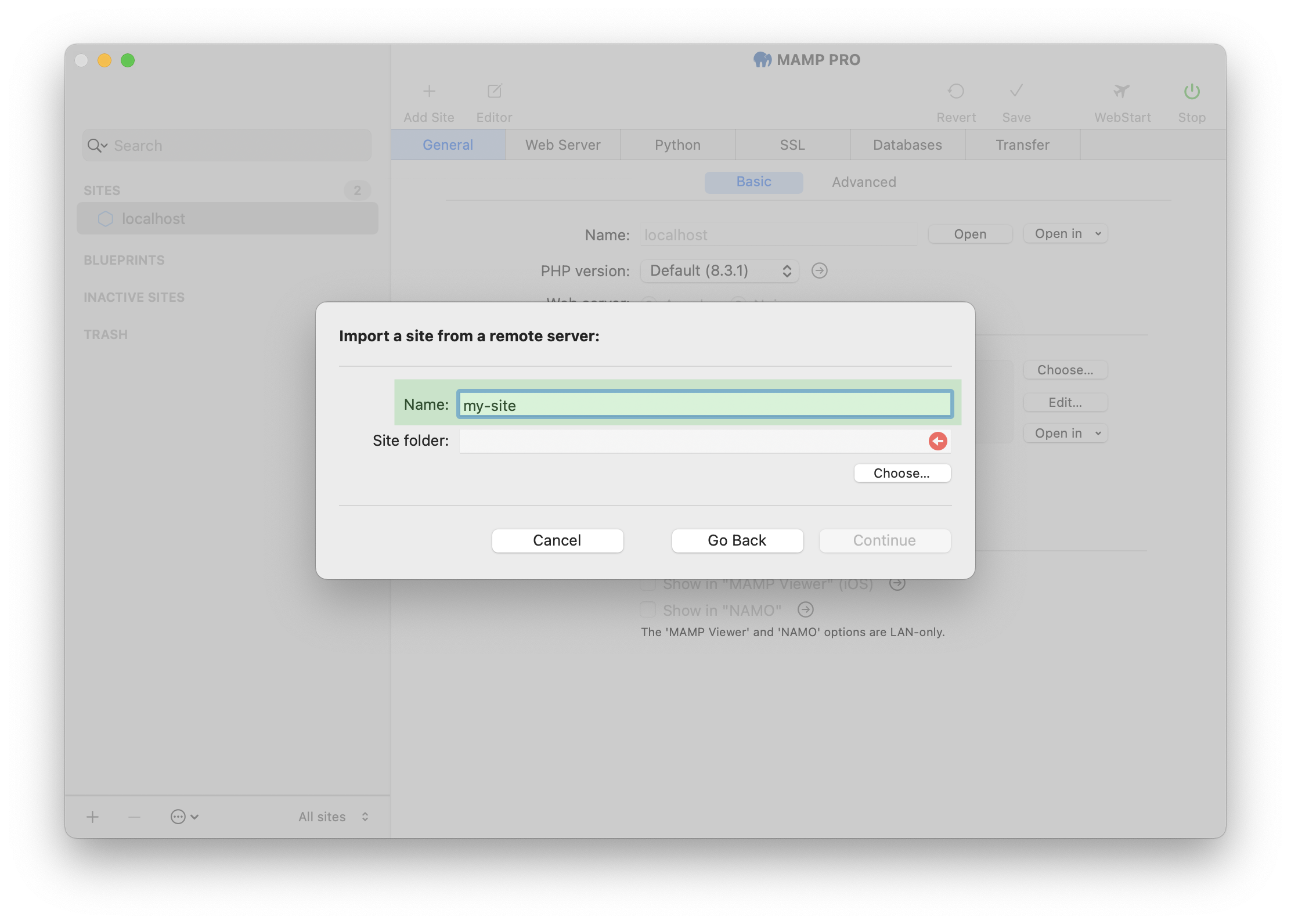
Task: Open the All sites filter dropdown
Action: tap(334, 817)
